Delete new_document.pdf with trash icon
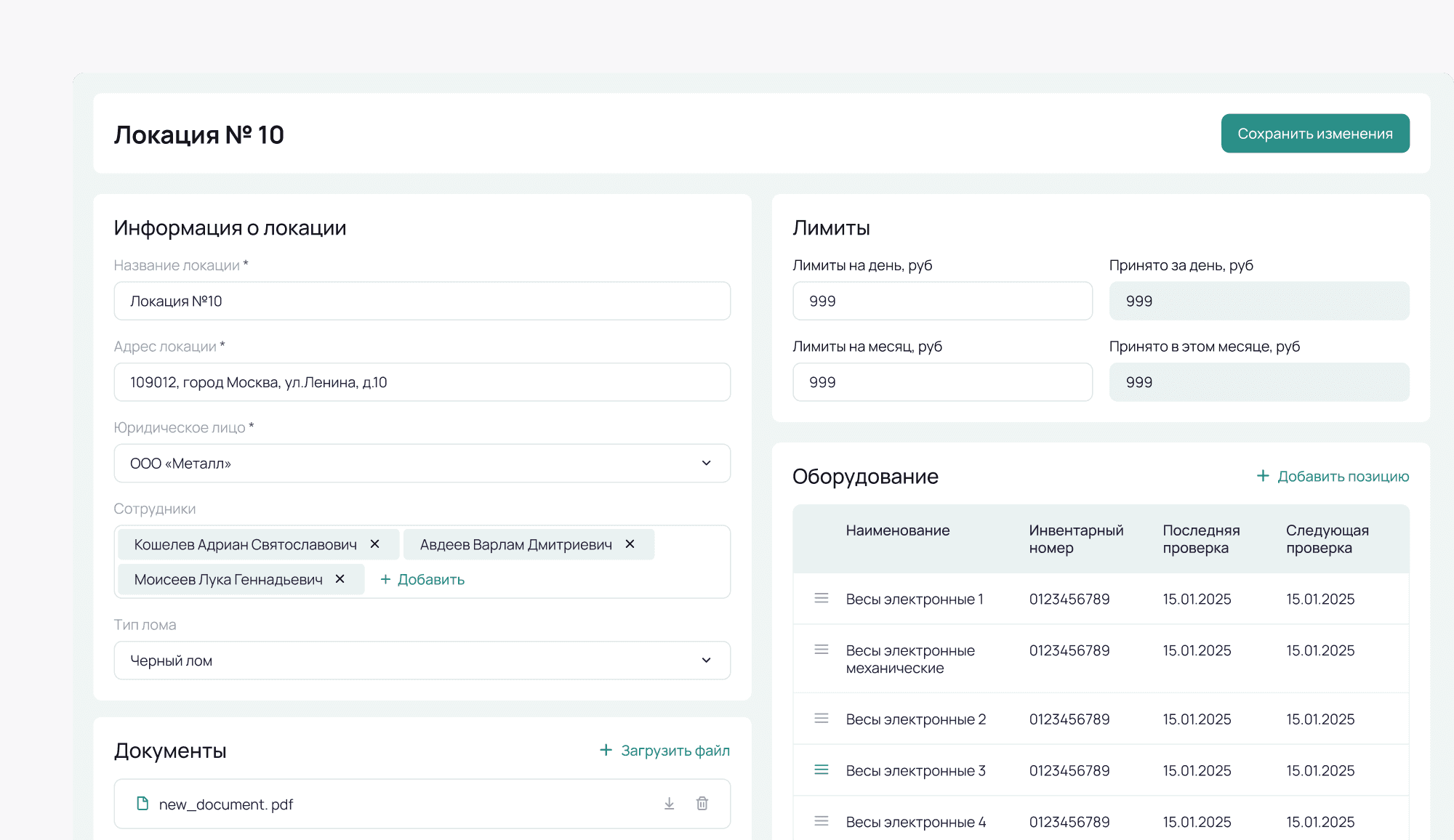 [x=702, y=804]
